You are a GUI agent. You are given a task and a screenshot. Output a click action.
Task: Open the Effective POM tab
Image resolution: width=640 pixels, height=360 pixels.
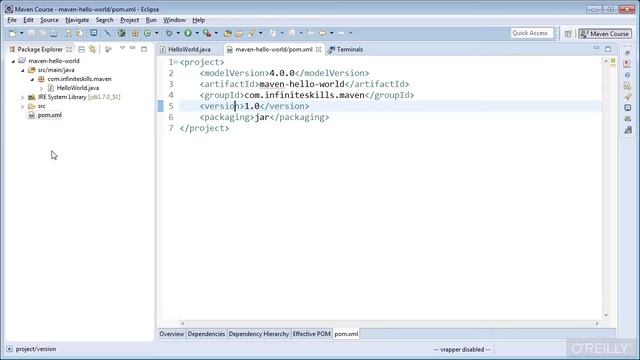pyautogui.click(x=311, y=334)
